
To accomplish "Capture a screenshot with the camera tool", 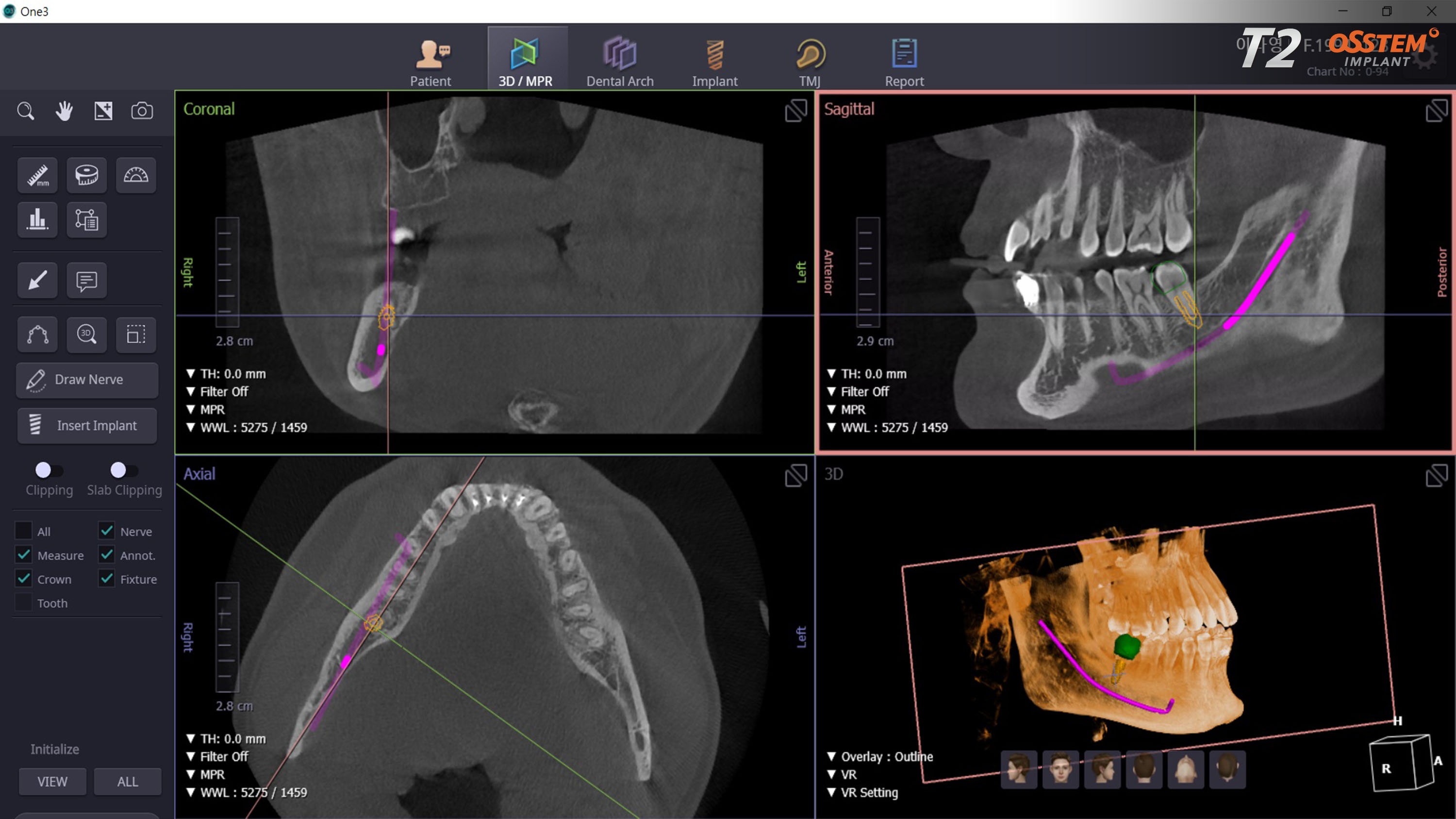I will pyautogui.click(x=142, y=111).
